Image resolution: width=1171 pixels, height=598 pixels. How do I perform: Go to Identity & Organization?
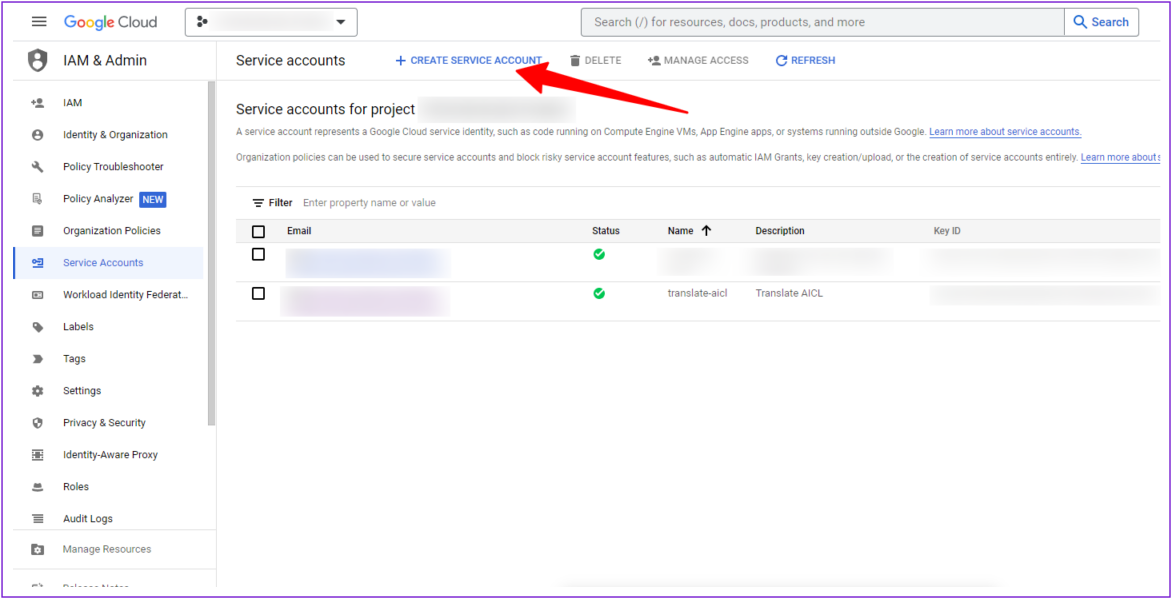click(115, 135)
